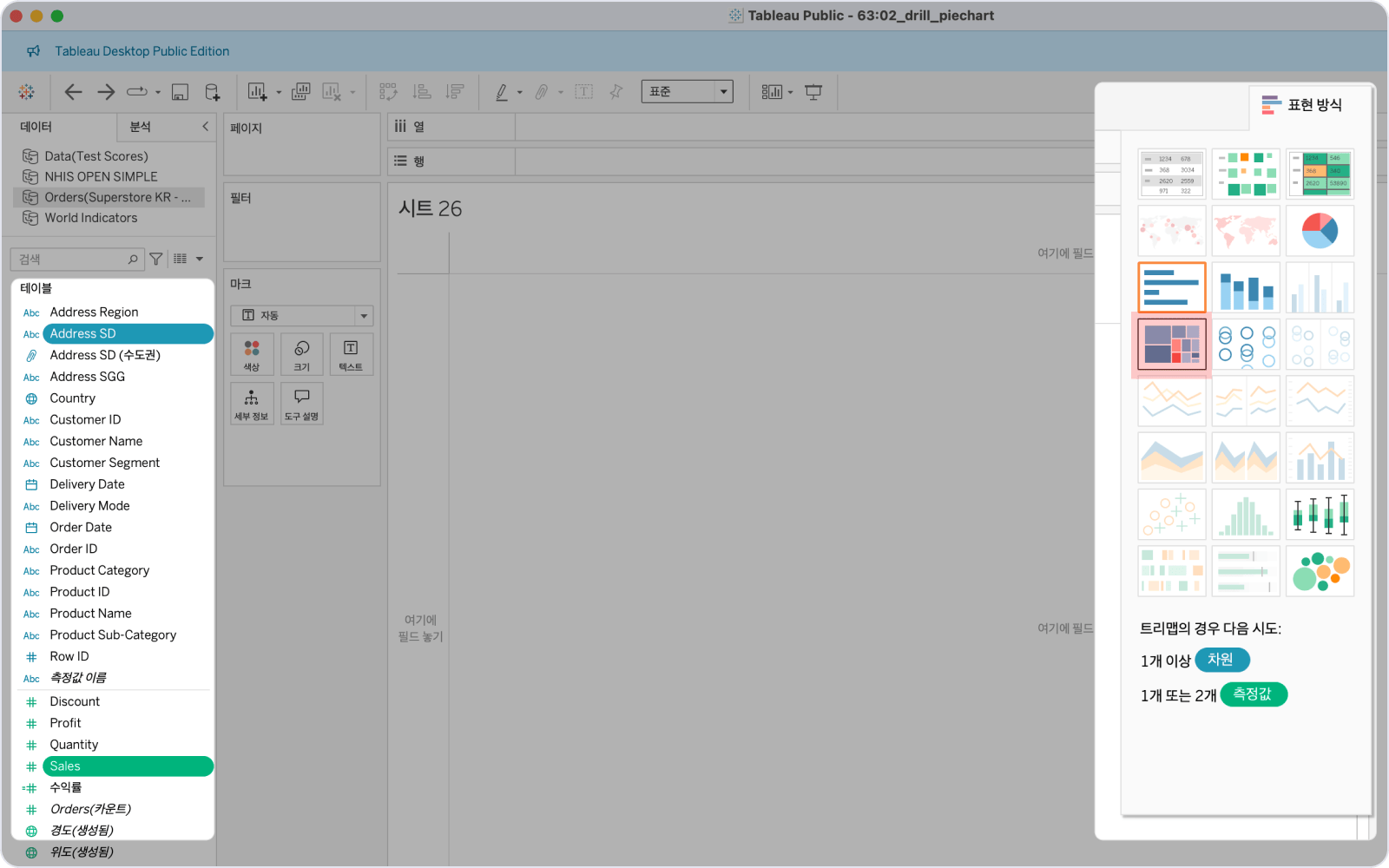Click the clear sheet icon

332,92
